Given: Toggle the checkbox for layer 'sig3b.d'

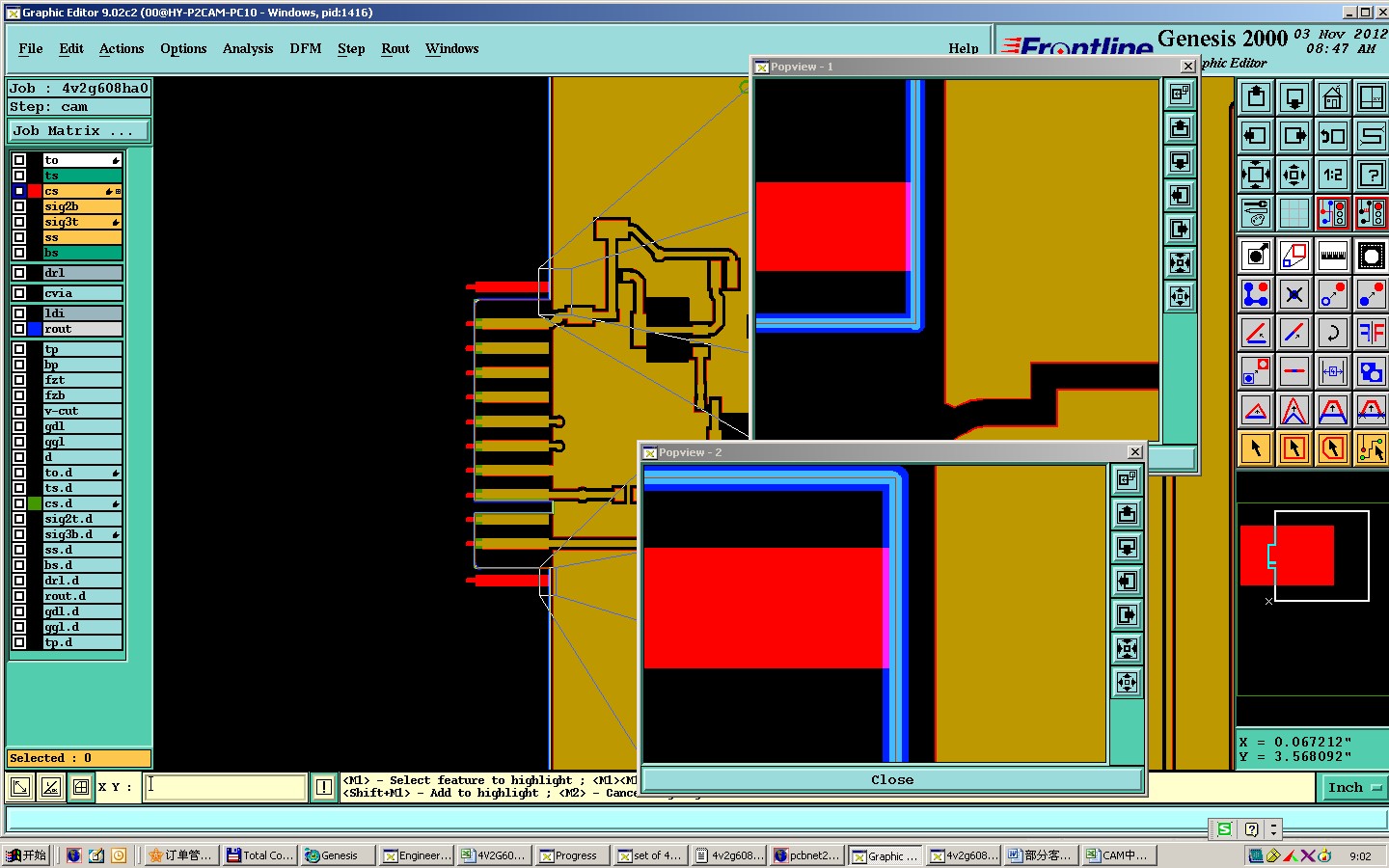Looking at the screenshot, I should (x=19, y=534).
